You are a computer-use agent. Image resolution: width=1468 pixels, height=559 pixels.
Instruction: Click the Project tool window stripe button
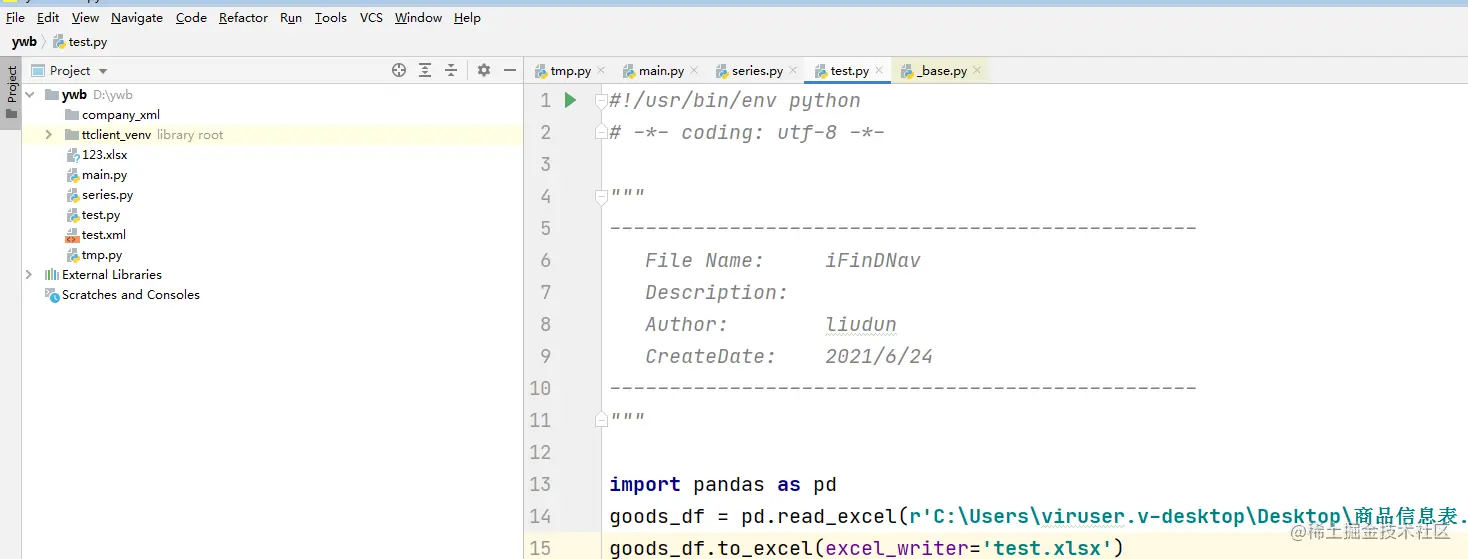(x=11, y=93)
